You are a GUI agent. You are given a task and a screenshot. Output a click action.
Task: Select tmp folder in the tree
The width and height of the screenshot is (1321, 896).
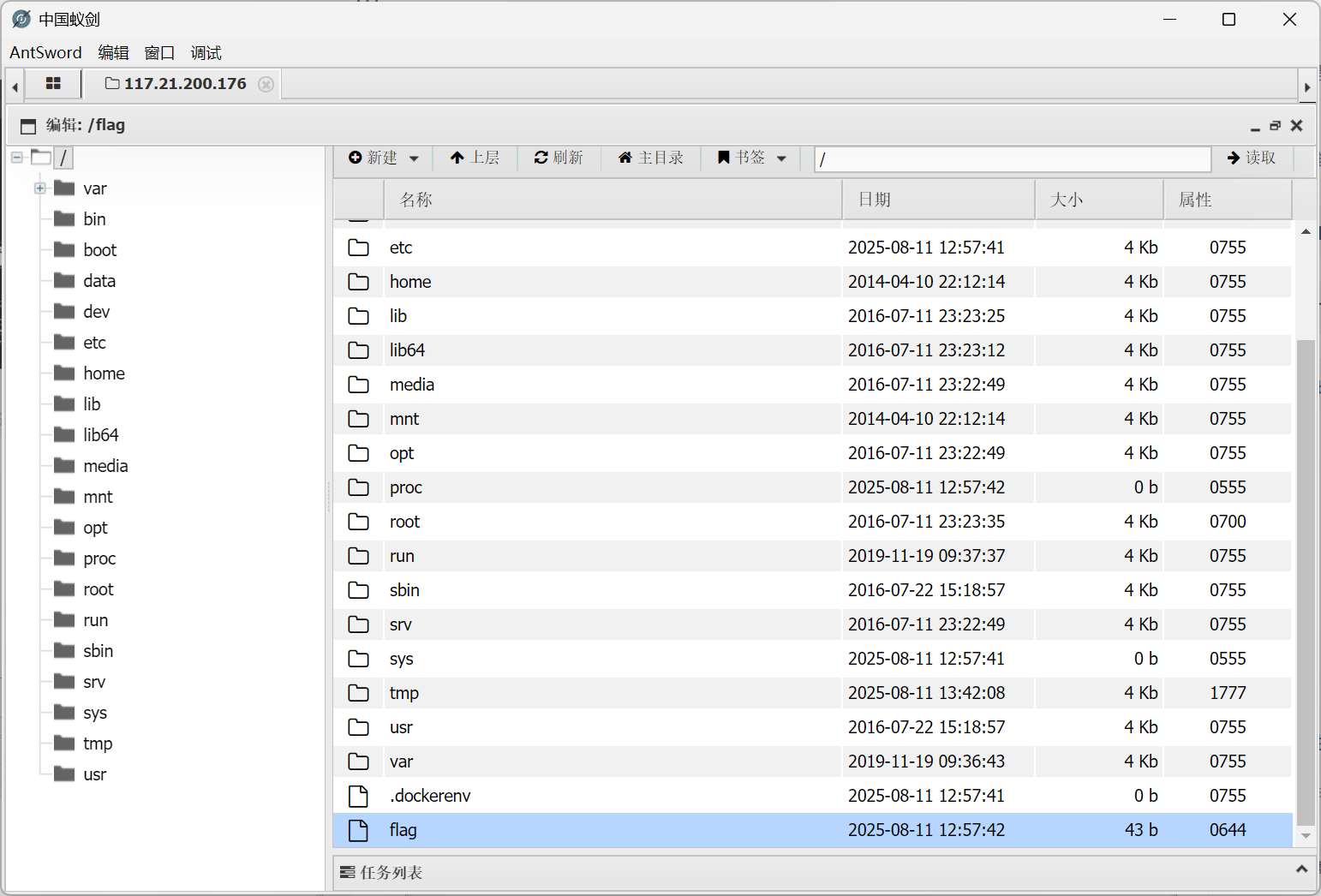tap(98, 744)
